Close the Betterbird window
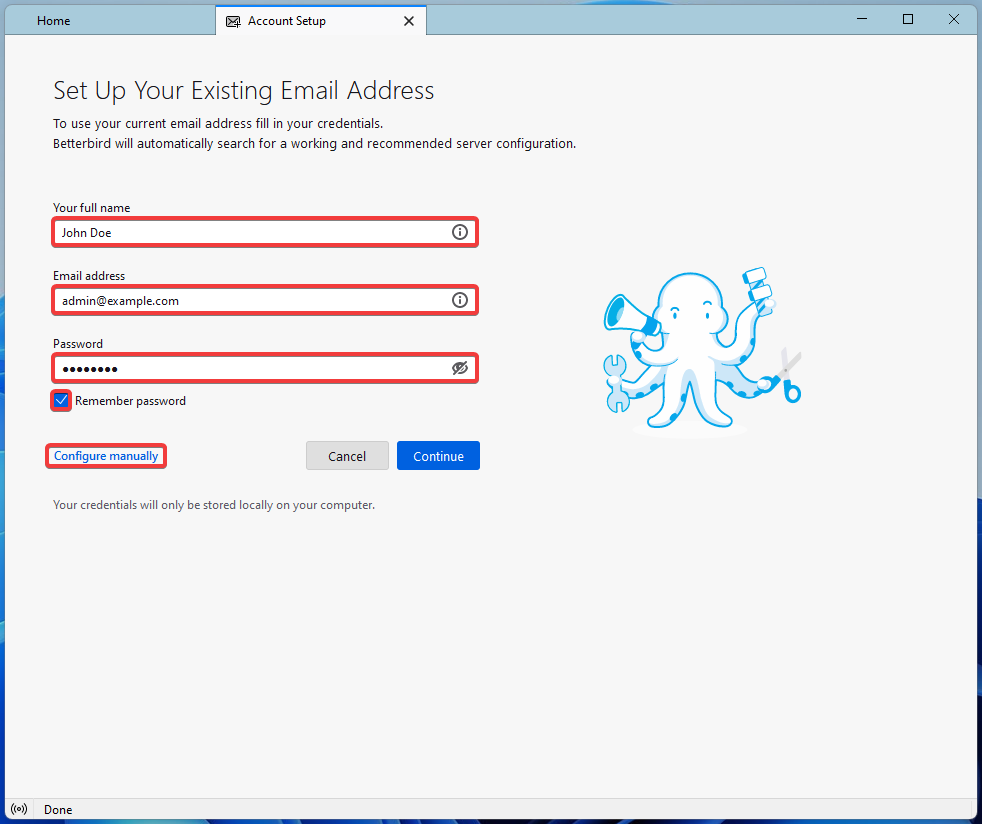 (954, 19)
